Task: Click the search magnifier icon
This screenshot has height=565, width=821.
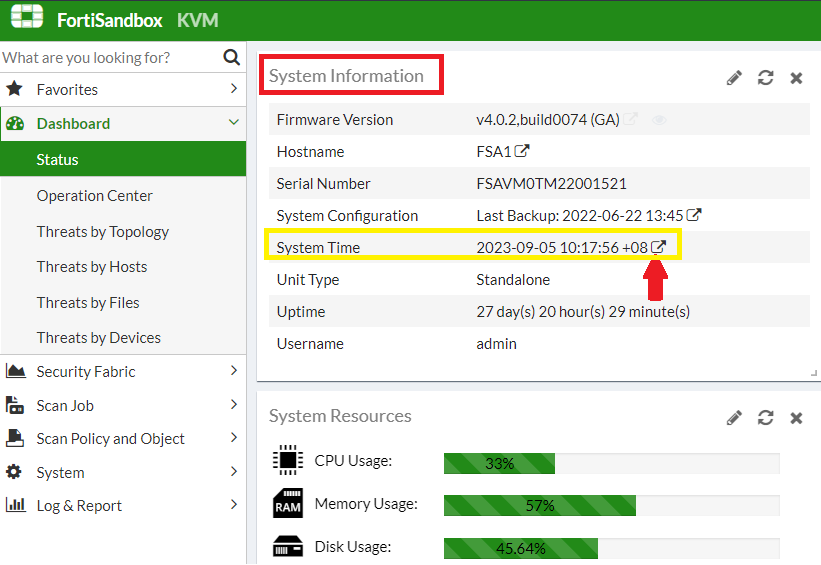Action: [x=231, y=58]
